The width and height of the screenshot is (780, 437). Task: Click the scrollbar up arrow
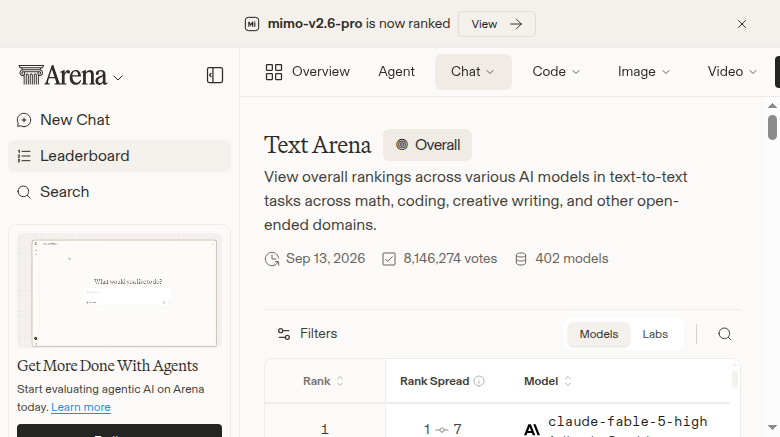click(x=772, y=106)
